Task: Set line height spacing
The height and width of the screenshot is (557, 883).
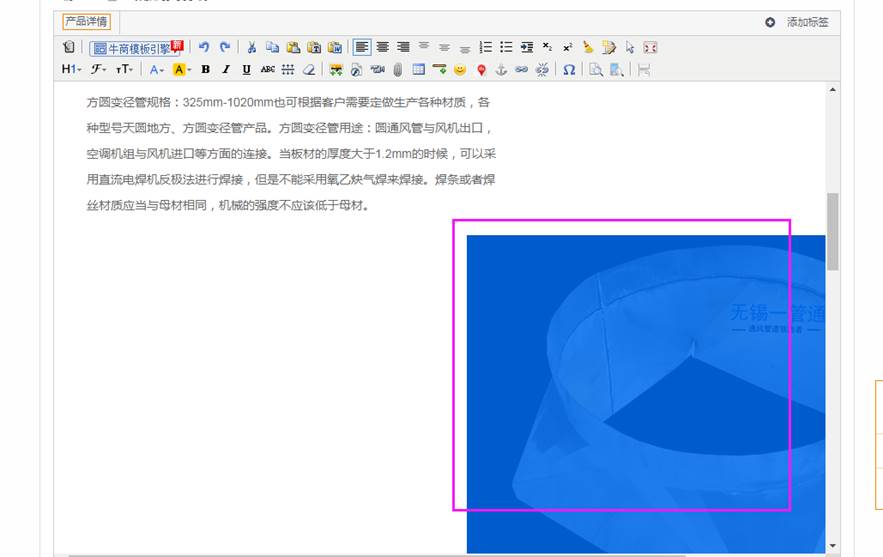Action: tap(288, 69)
